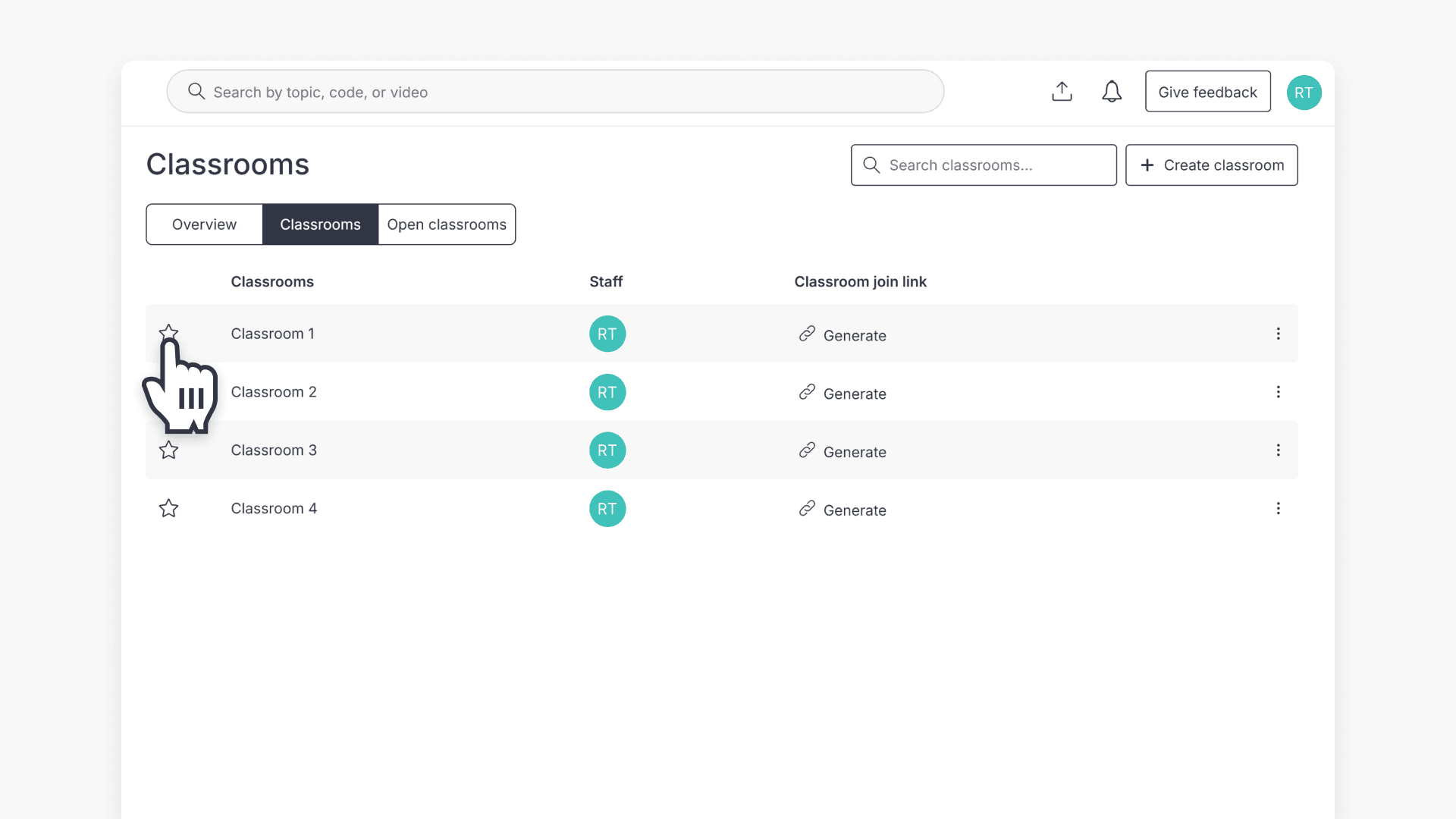Click the link icon for Classroom 1

807,334
